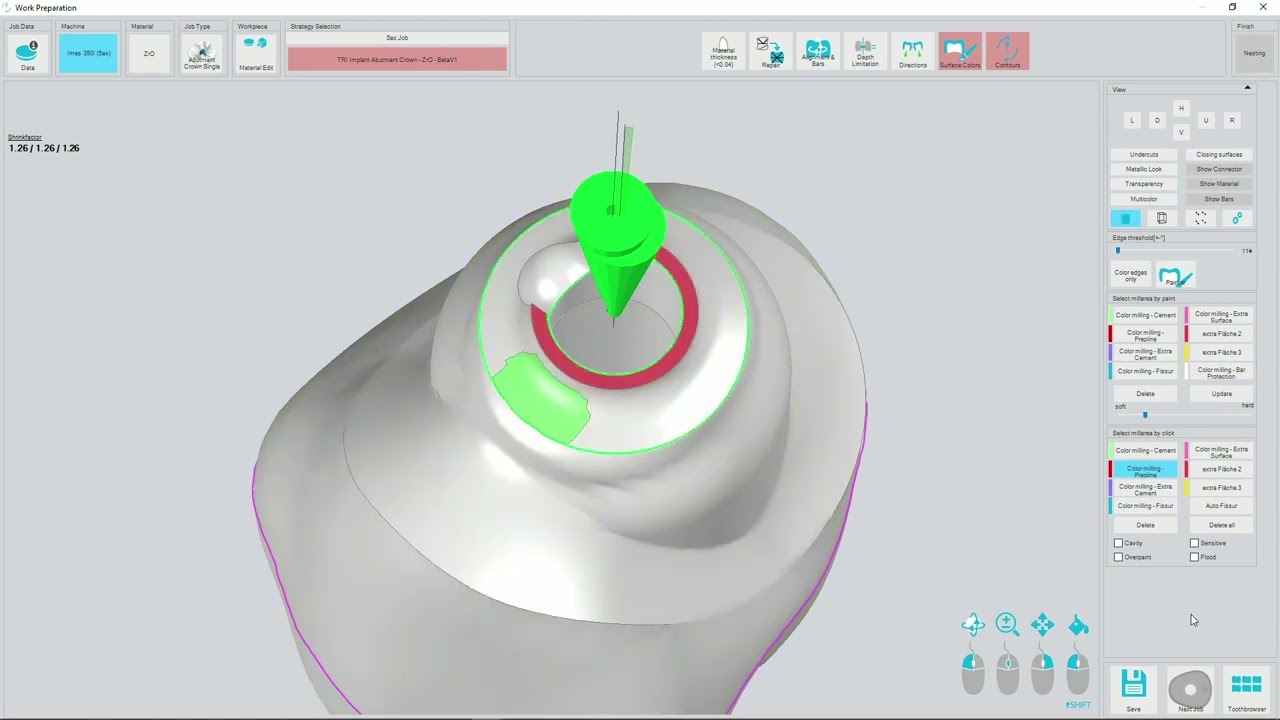
Task: Pick Color milling - Fissur paint swatch
Action: 1144,371
